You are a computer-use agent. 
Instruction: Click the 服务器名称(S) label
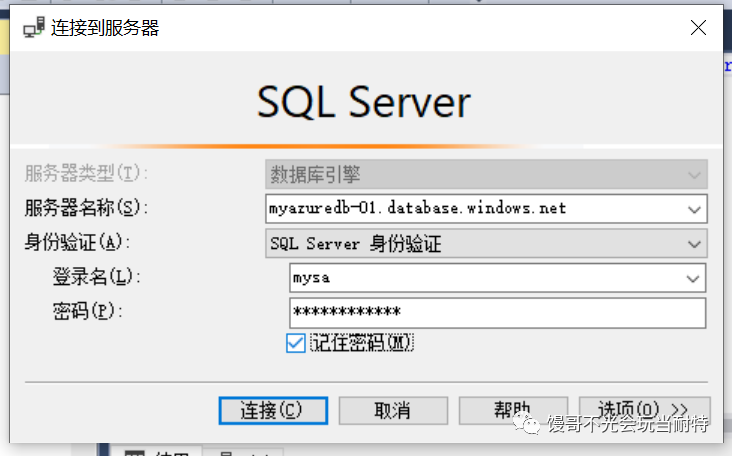(x=86, y=208)
